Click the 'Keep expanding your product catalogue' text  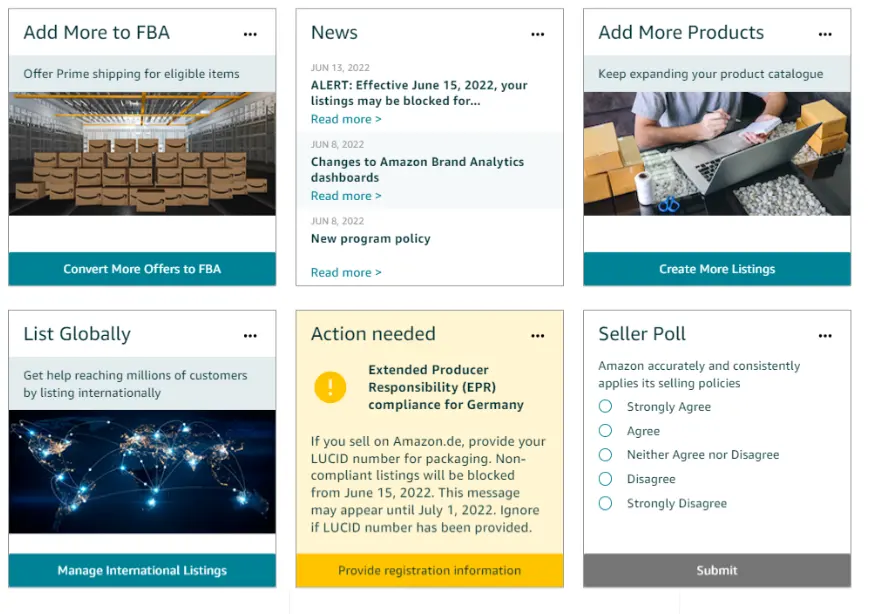pos(711,74)
